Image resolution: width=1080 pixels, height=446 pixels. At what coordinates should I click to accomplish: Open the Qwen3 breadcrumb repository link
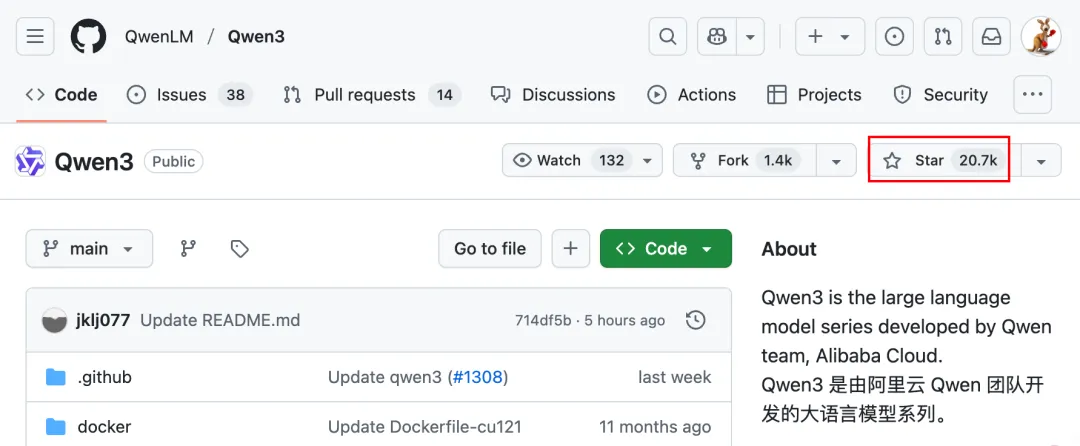coord(256,36)
